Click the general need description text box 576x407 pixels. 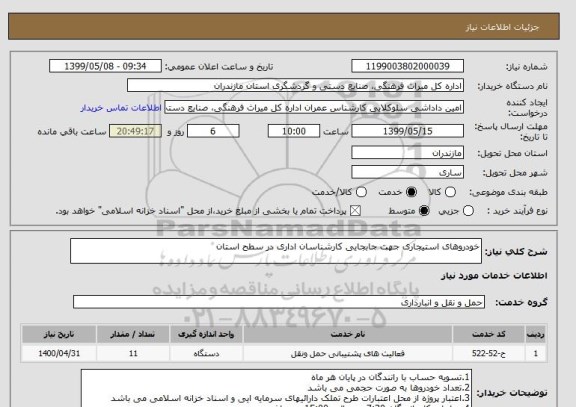coord(276,251)
